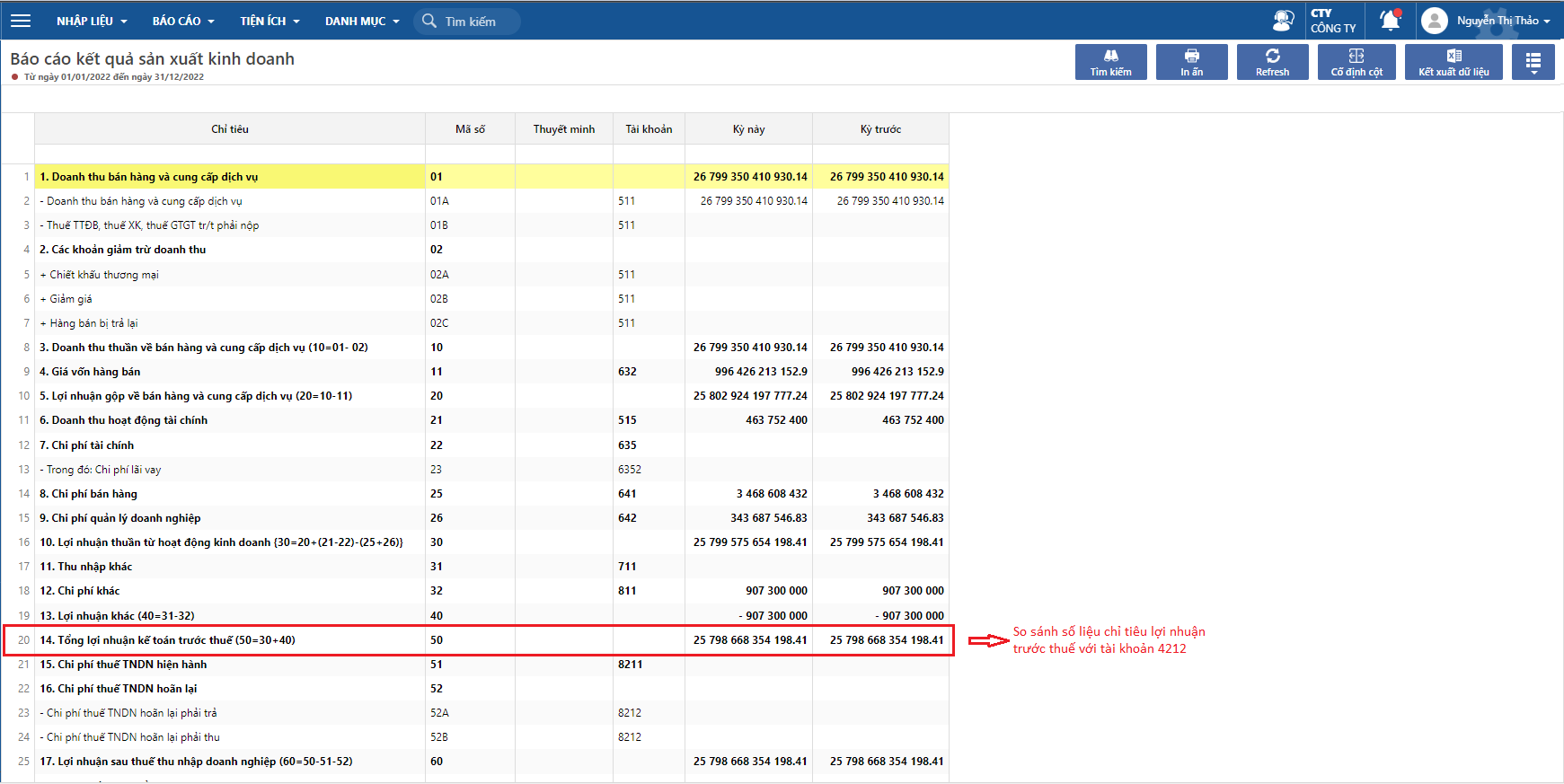Open the notifications bell

1390,21
